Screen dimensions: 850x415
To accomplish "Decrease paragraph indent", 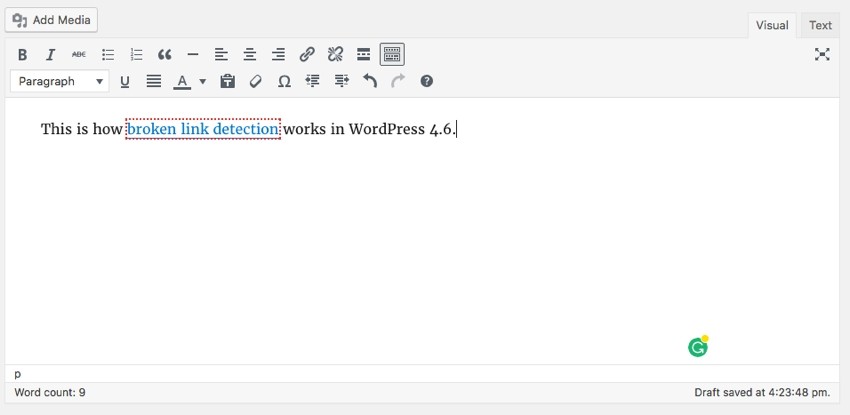I will coord(312,81).
